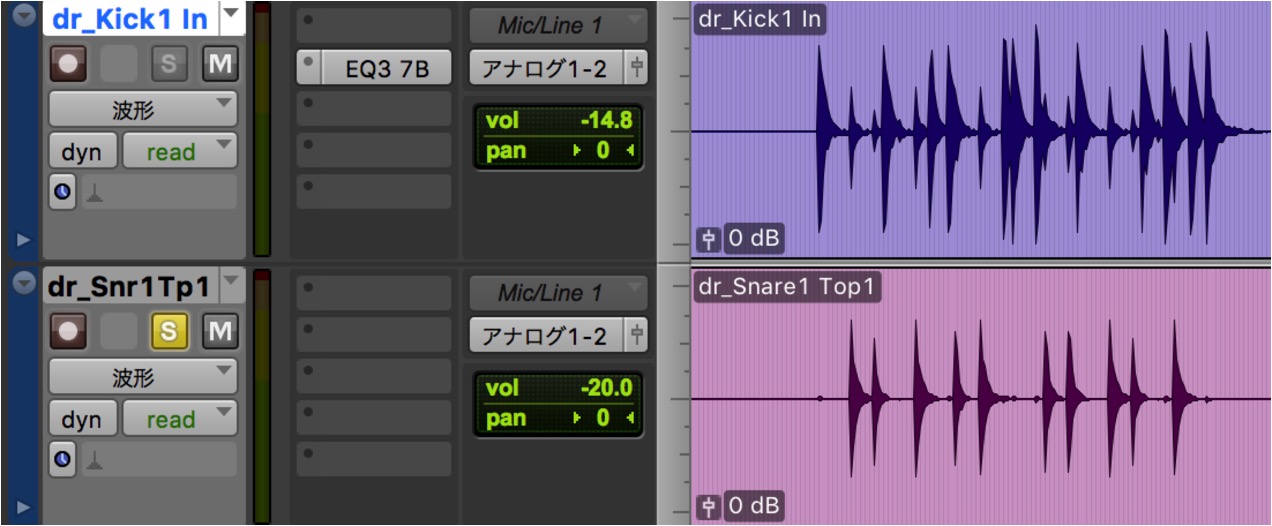Open dr_Kick1 In track options circle arrow
The height and width of the screenshot is (526, 1272).
(24, 16)
